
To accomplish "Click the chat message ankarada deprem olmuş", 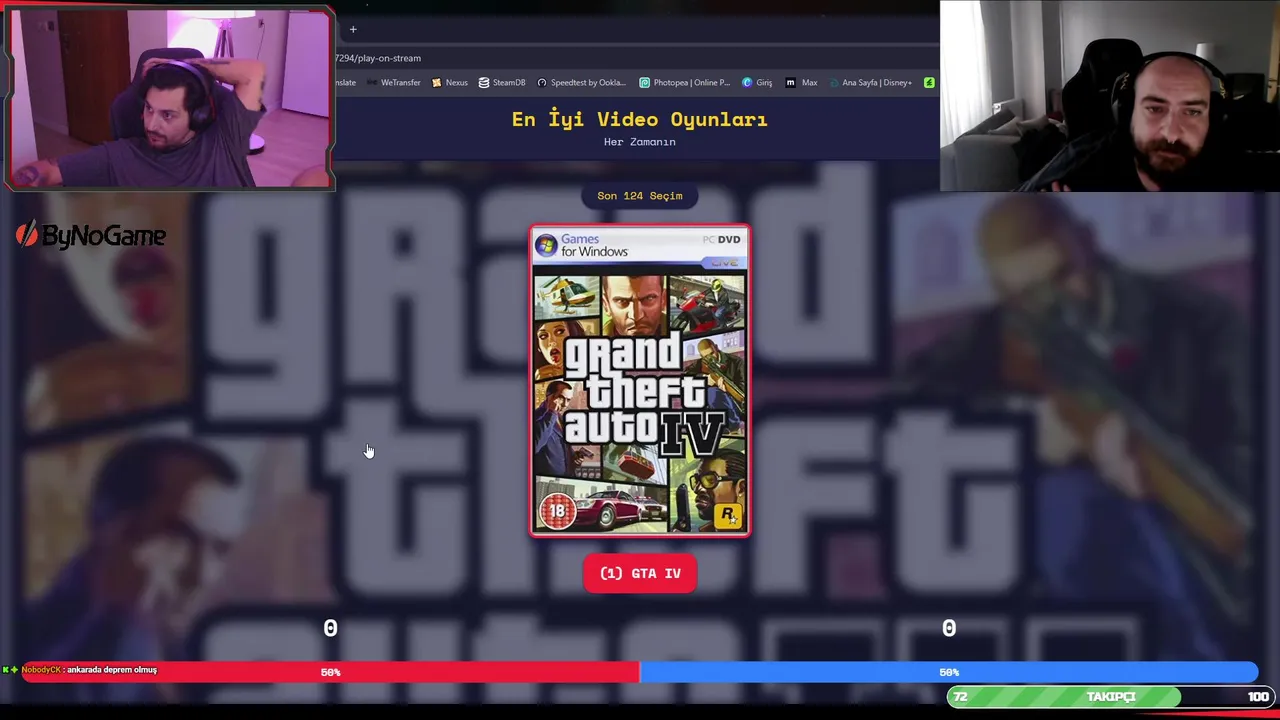I will [112, 670].
